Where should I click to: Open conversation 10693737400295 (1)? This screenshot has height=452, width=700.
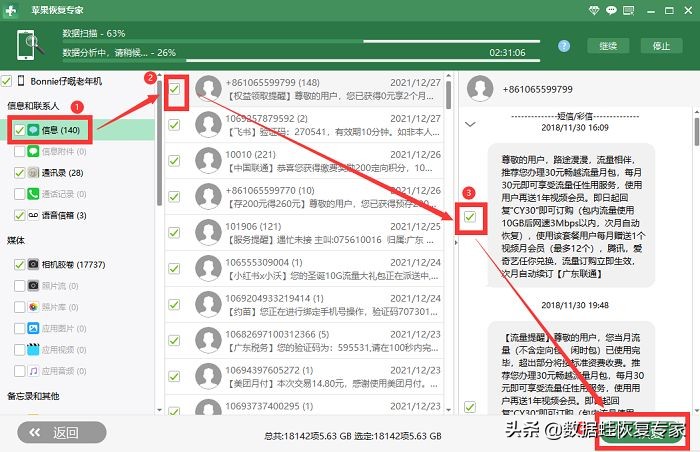[304, 406]
